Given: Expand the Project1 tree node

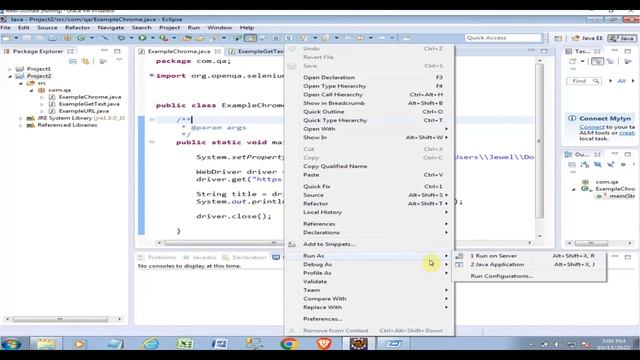Looking at the screenshot, I should point(10,69).
